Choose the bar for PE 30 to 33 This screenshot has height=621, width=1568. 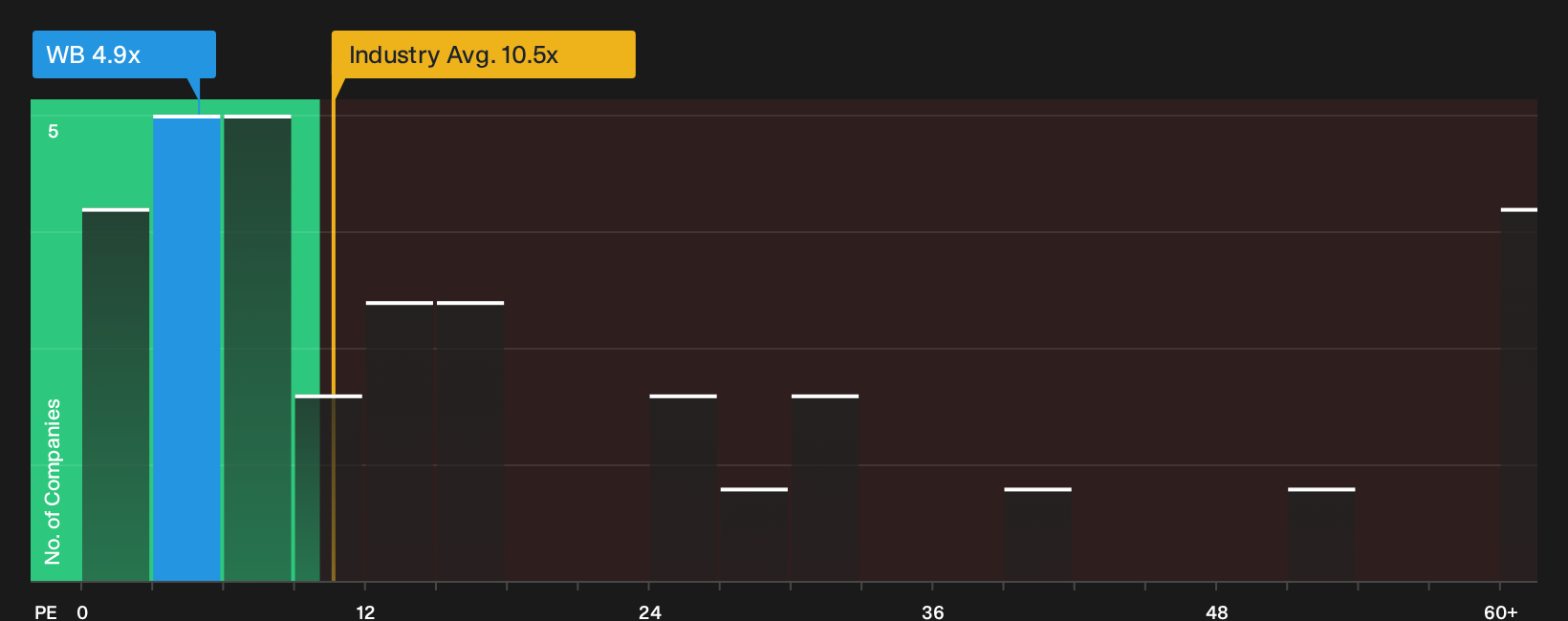(x=825, y=487)
